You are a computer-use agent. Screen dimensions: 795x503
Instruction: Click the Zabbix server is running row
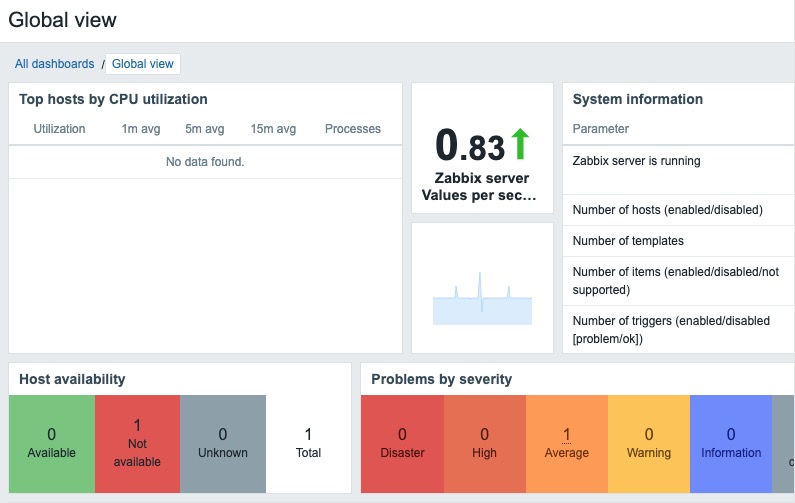(x=679, y=170)
